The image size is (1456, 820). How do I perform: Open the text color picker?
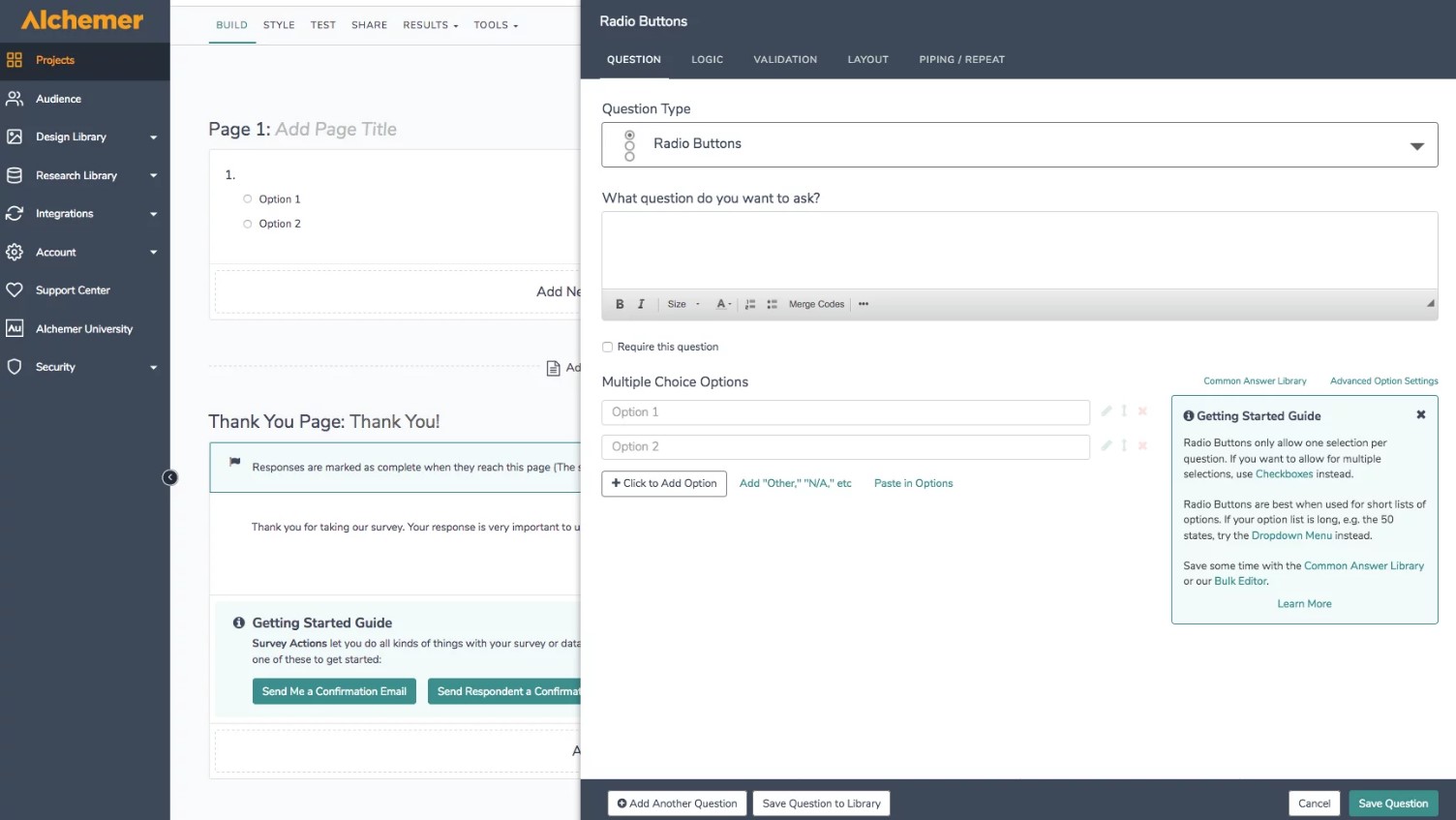coord(723,304)
